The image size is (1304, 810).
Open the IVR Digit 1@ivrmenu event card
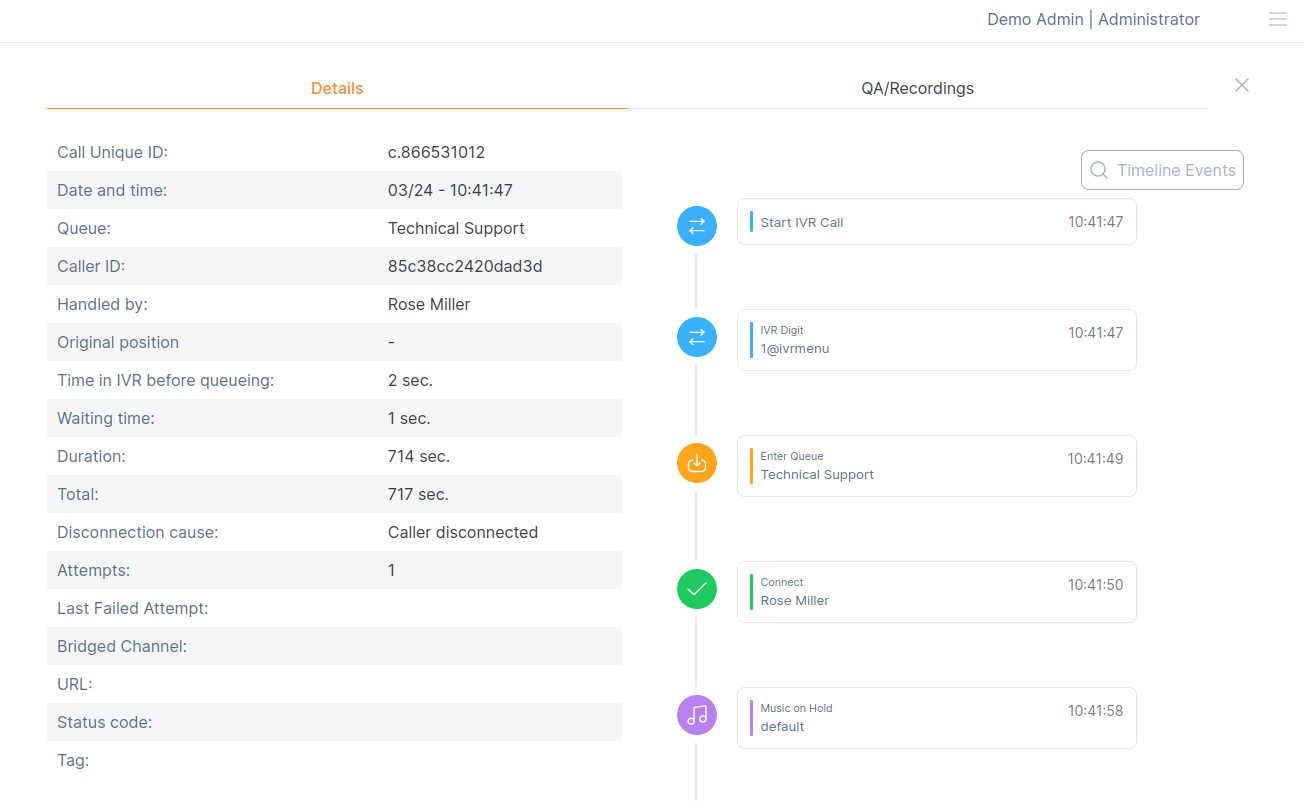936,340
